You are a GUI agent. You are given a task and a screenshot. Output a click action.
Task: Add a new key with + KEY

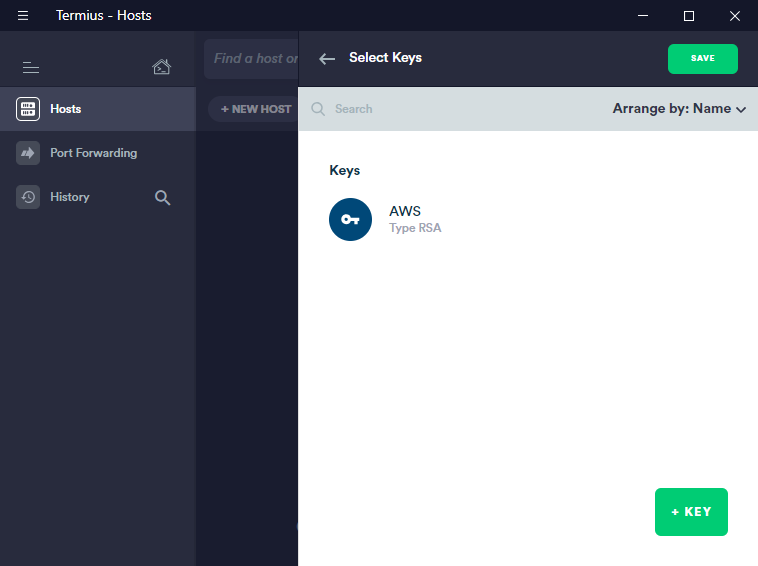691,512
